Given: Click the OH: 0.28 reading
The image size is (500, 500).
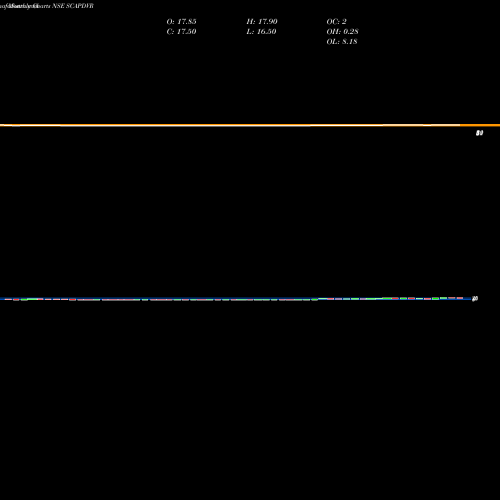Looking at the screenshot, I should pyautogui.click(x=342, y=32).
